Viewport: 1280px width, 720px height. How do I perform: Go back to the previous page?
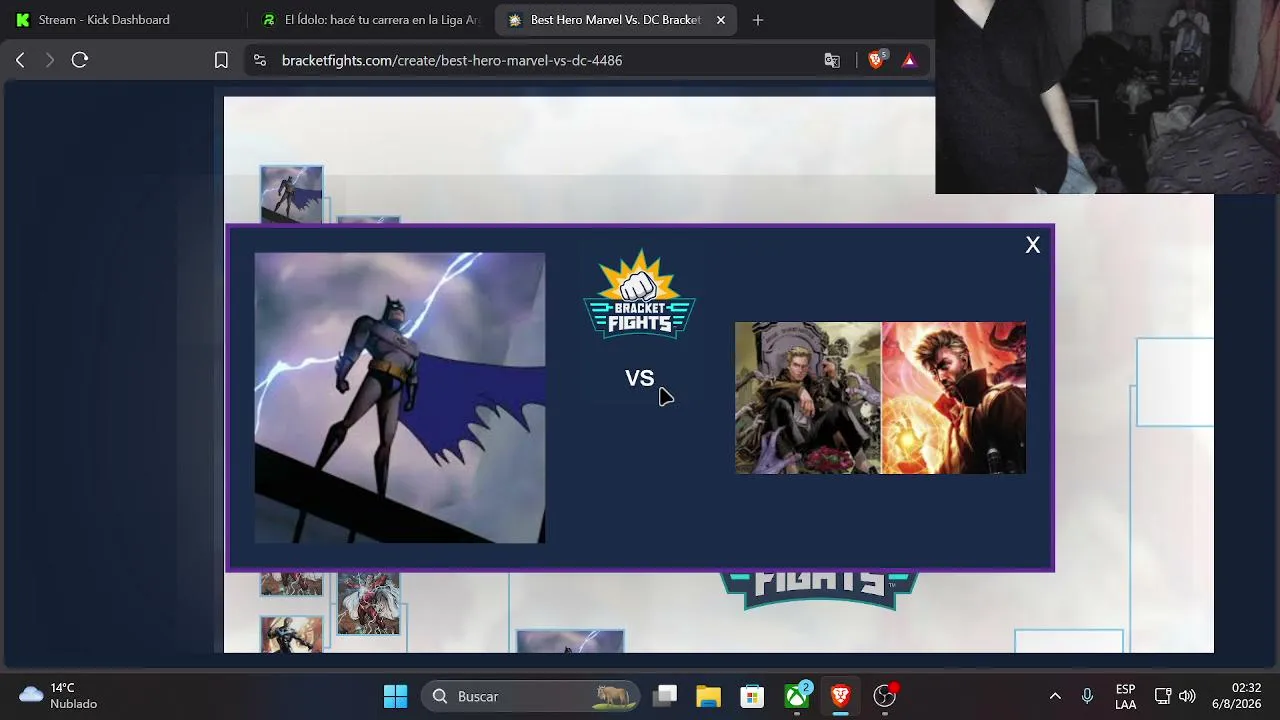[20, 60]
